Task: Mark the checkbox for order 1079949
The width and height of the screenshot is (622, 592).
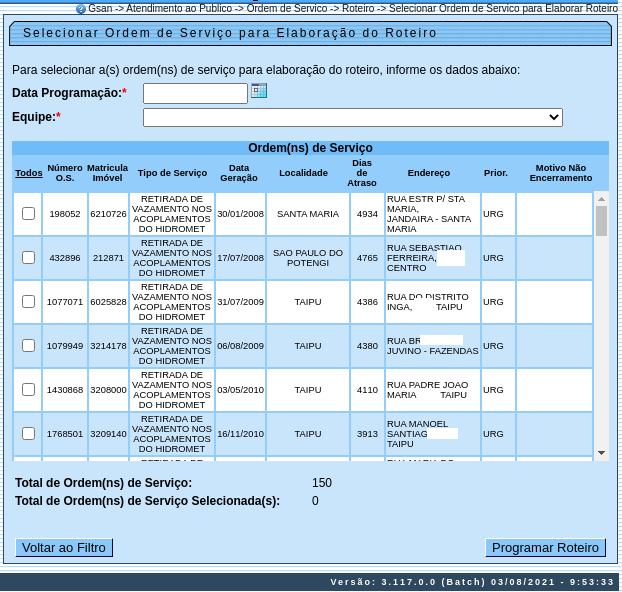Action: click(28, 346)
